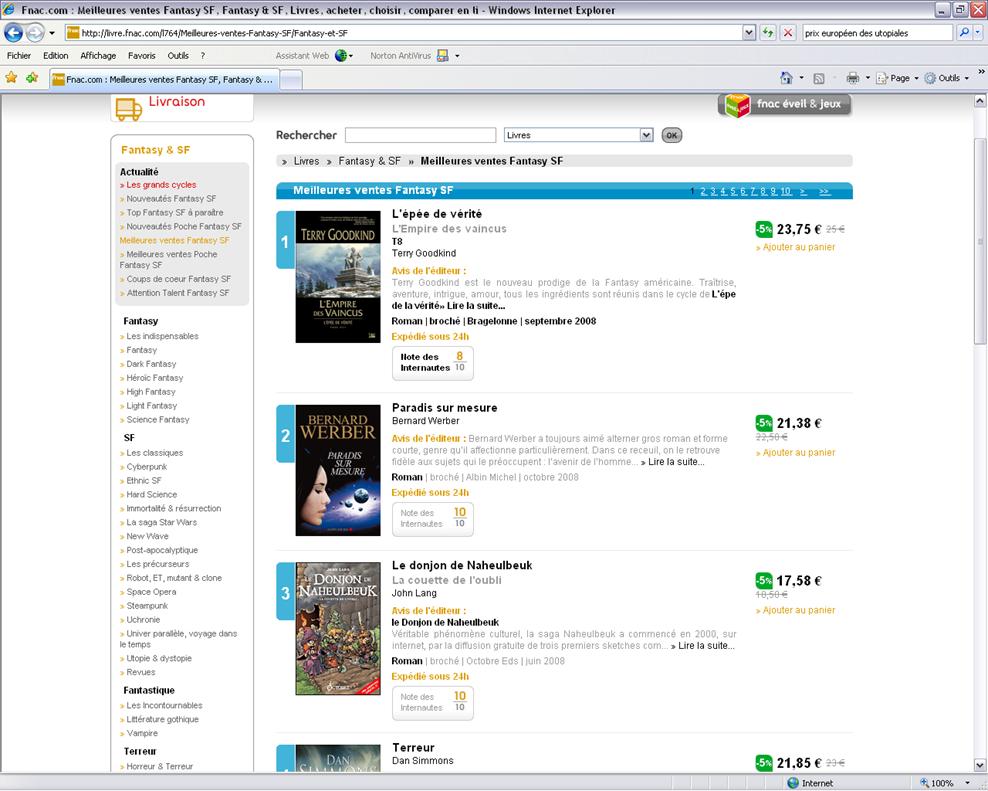Open the address bar history dropdown
This screenshot has height=791, width=988.
pyautogui.click(x=749, y=33)
